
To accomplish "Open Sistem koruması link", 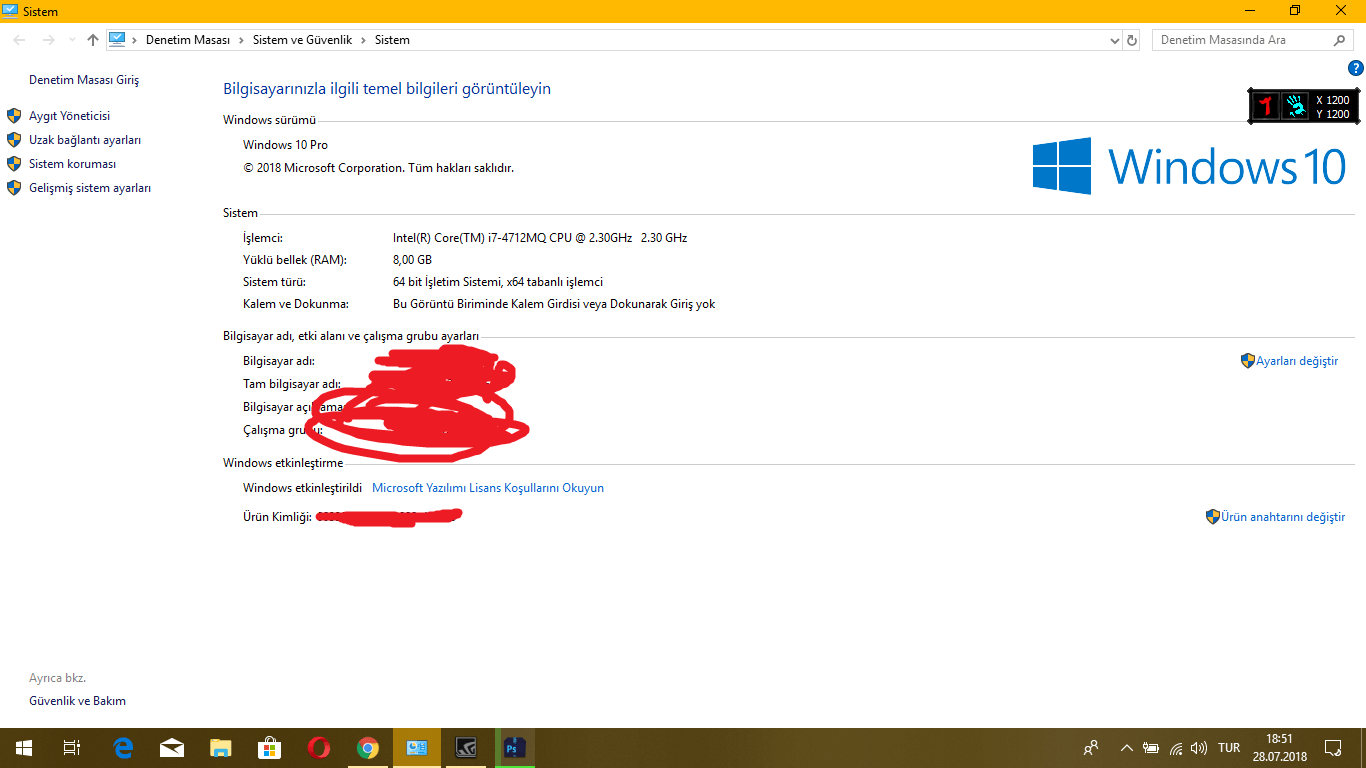I will click(x=72, y=164).
